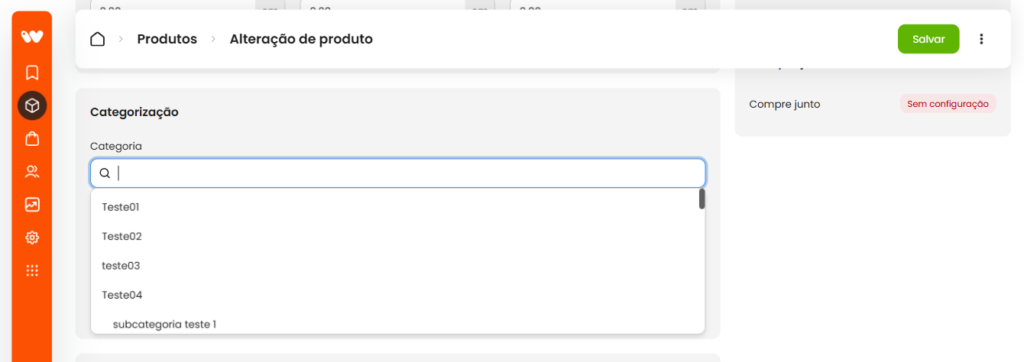Open the bookmark icon in the sidebar
The height and width of the screenshot is (362, 1024).
point(32,72)
